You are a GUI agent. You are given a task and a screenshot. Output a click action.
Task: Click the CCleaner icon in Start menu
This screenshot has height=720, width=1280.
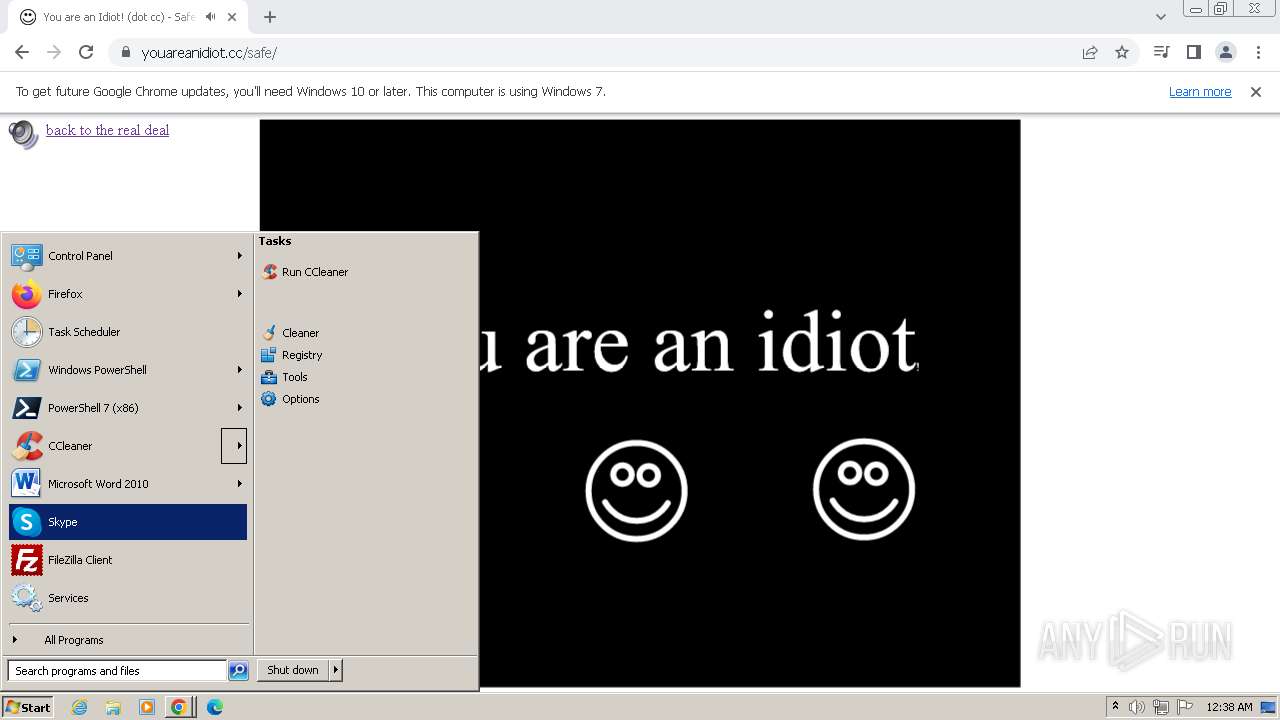coord(27,446)
